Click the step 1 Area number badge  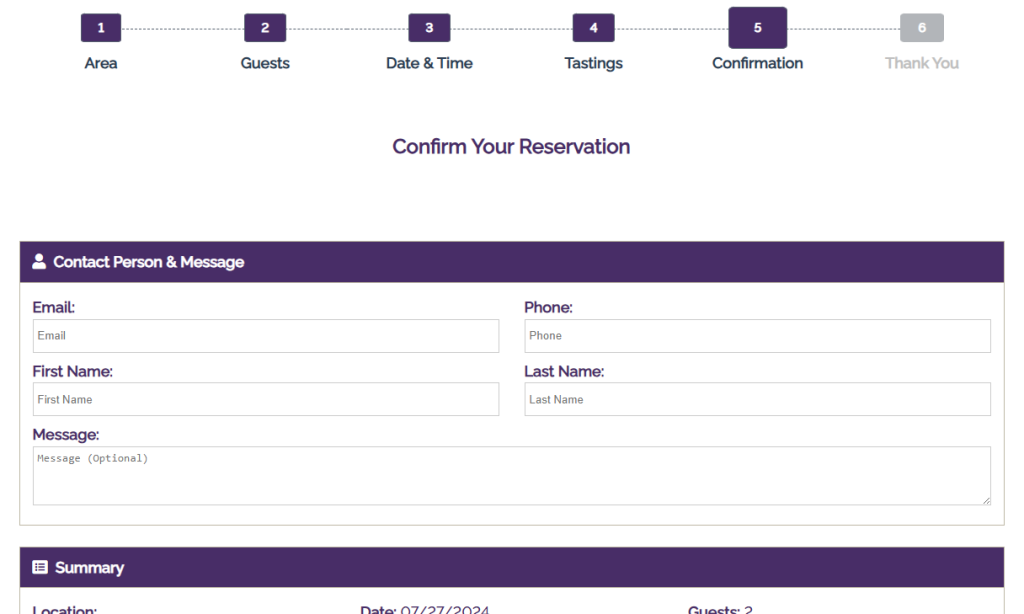coord(101,28)
